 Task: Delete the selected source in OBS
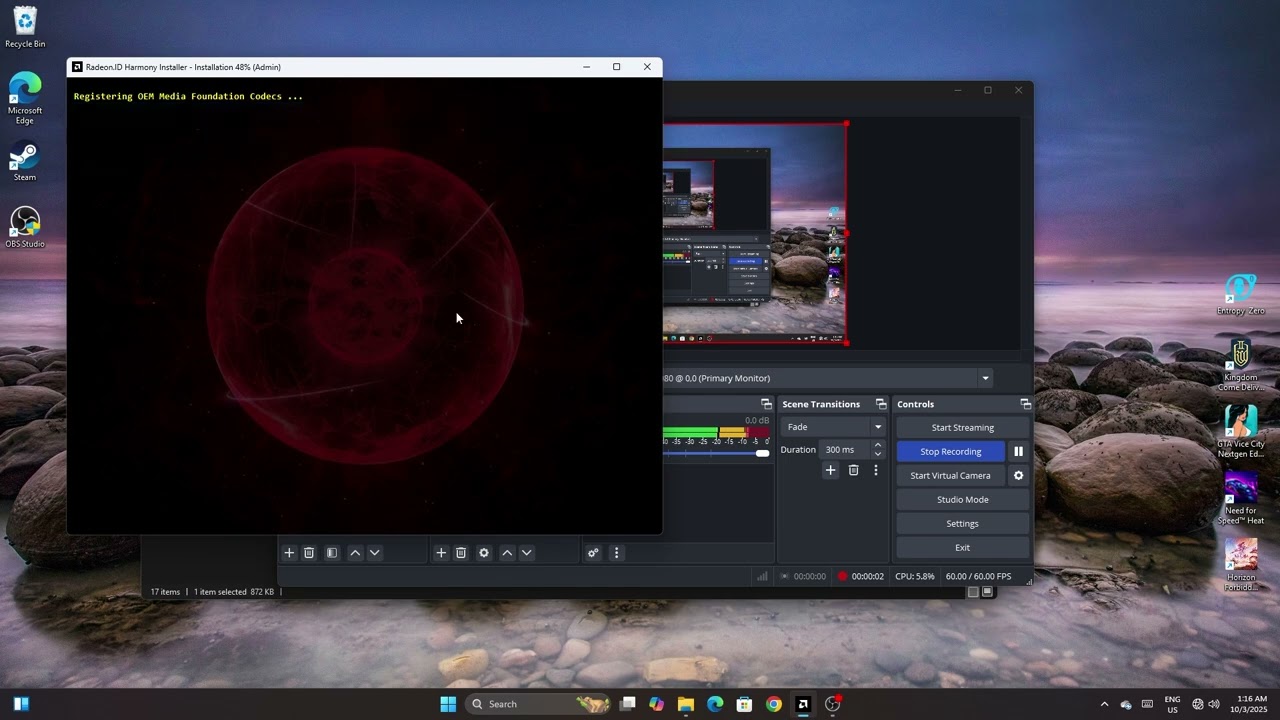click(461, 553)
